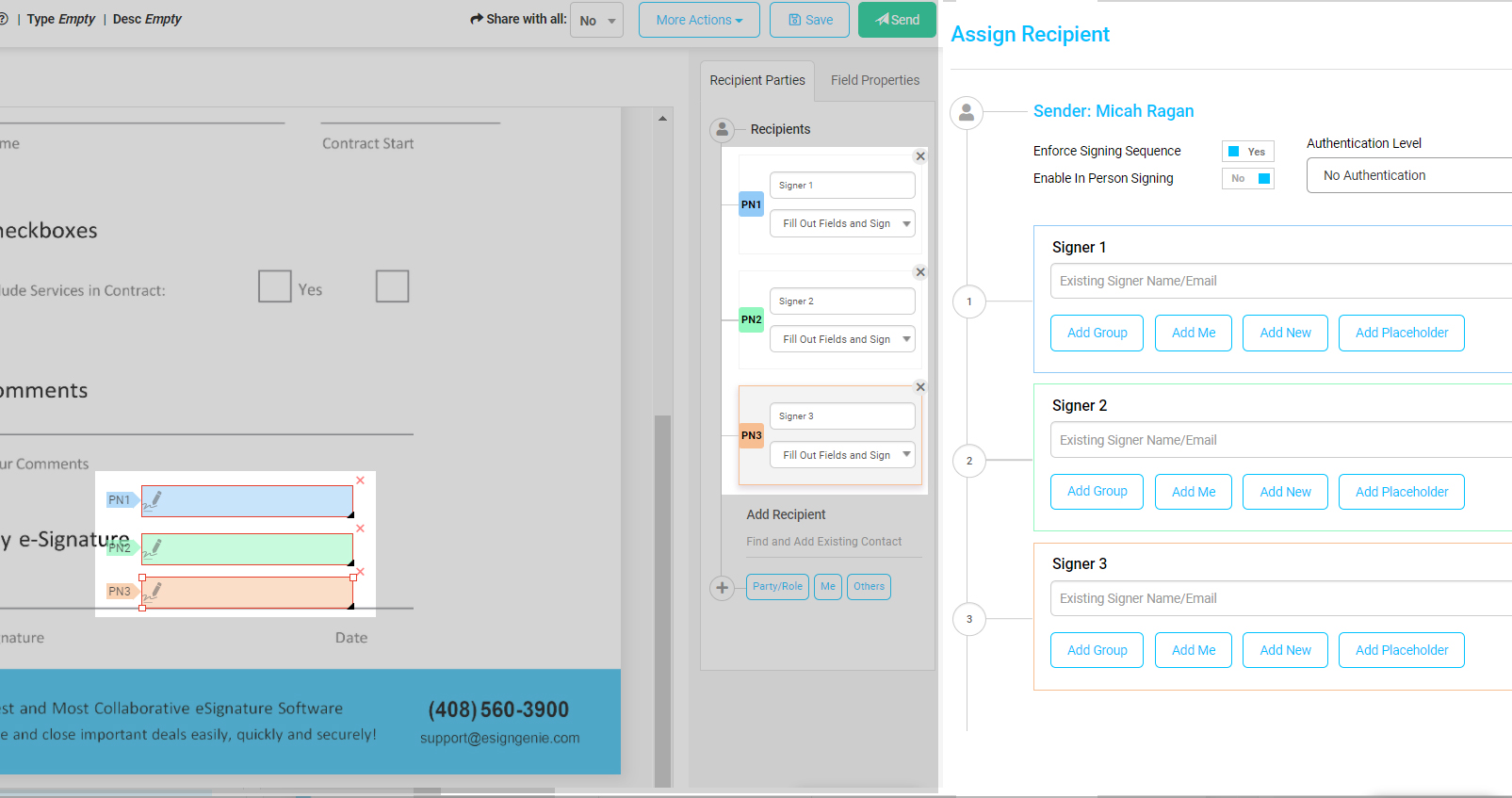Remove Signer 3 recipient card with X
Viewport: 1512px width, 798px height.
pyautogui.click(x=920, y=387)
